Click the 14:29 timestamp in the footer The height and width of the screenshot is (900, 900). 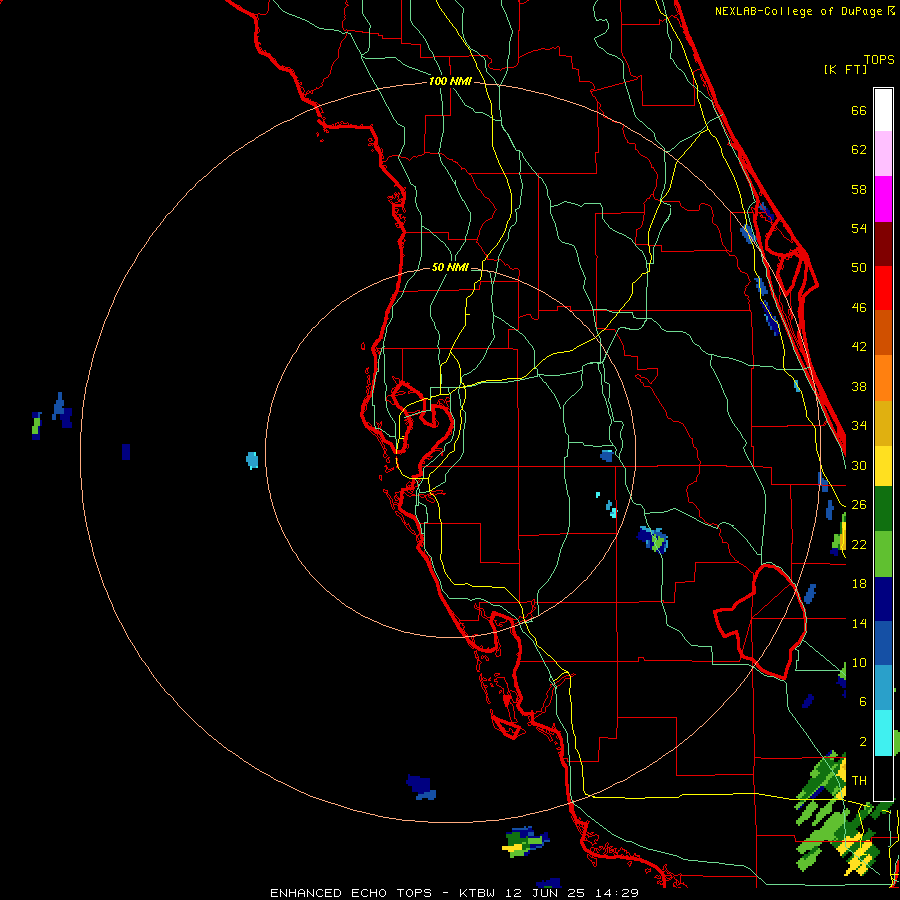tap(617, 893)
